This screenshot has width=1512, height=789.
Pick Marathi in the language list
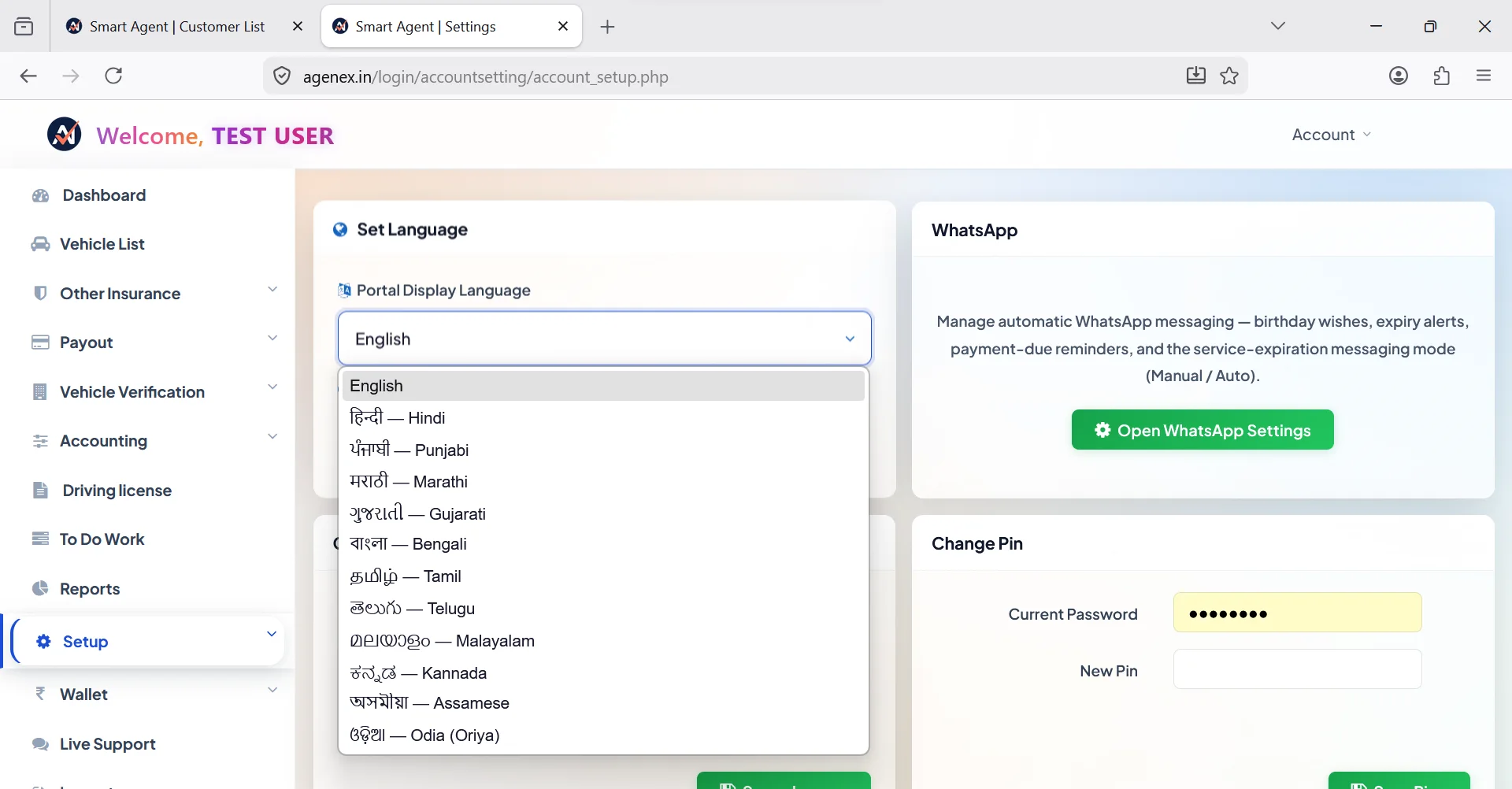[603, 482]
